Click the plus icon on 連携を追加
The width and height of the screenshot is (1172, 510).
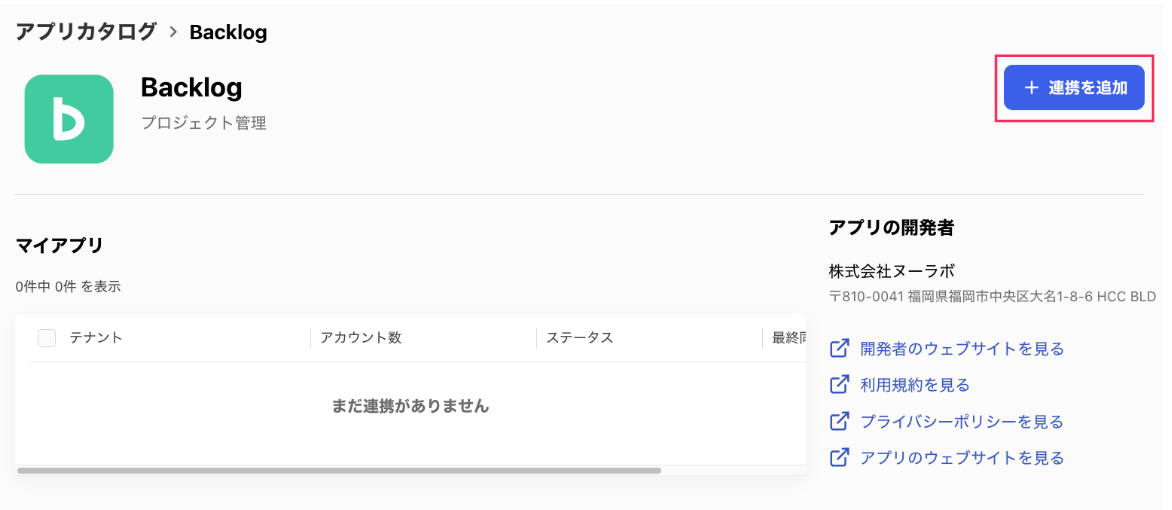pyautogui.click(x=1032, y=88)
